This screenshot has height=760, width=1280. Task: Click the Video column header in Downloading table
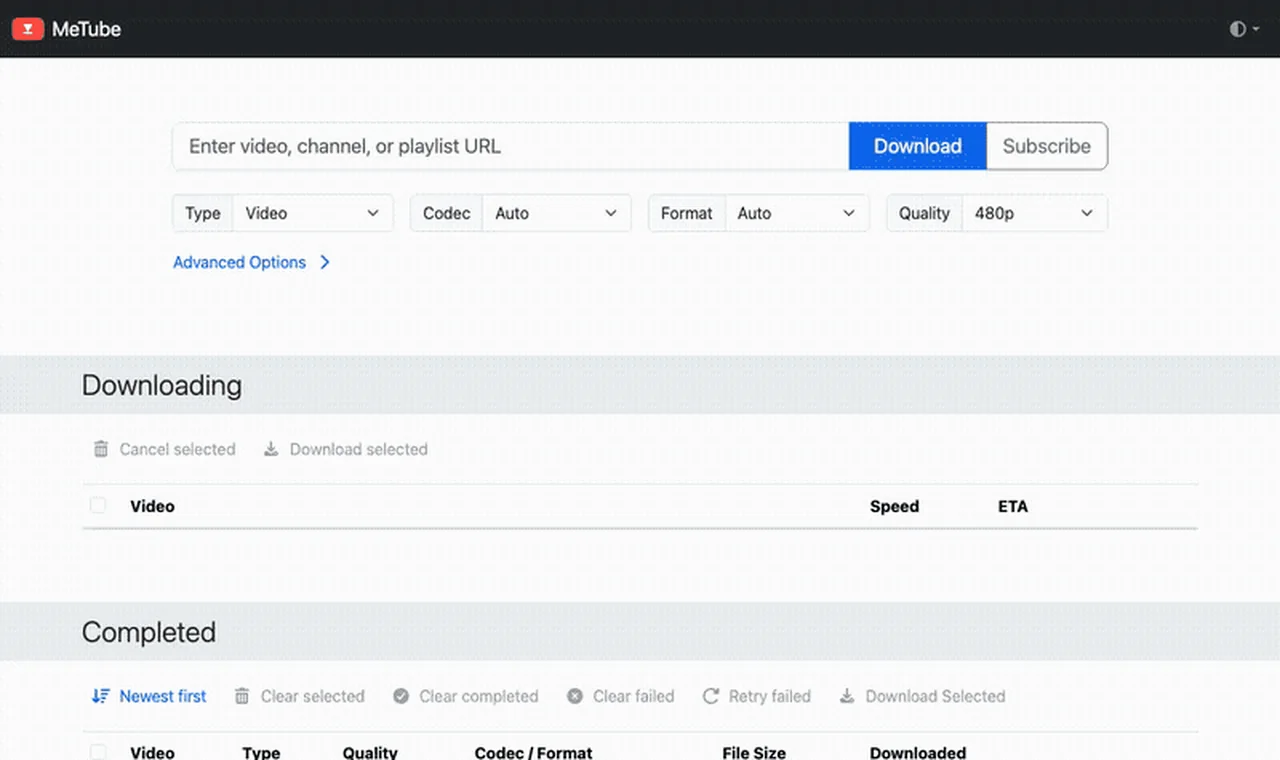tap(152, 506)
